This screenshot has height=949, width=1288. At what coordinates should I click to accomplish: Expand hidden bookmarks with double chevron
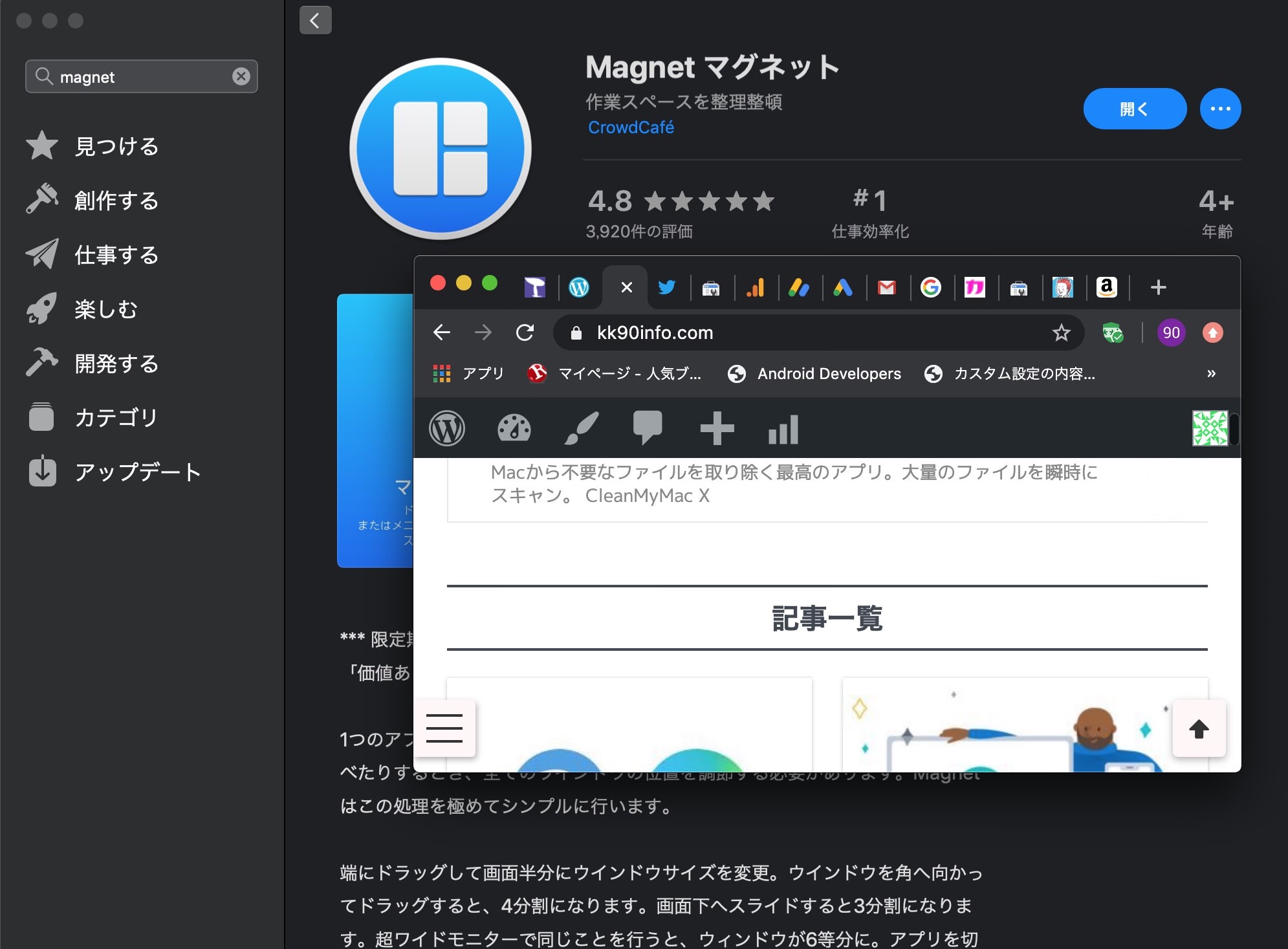click(x=1211, y=373)
